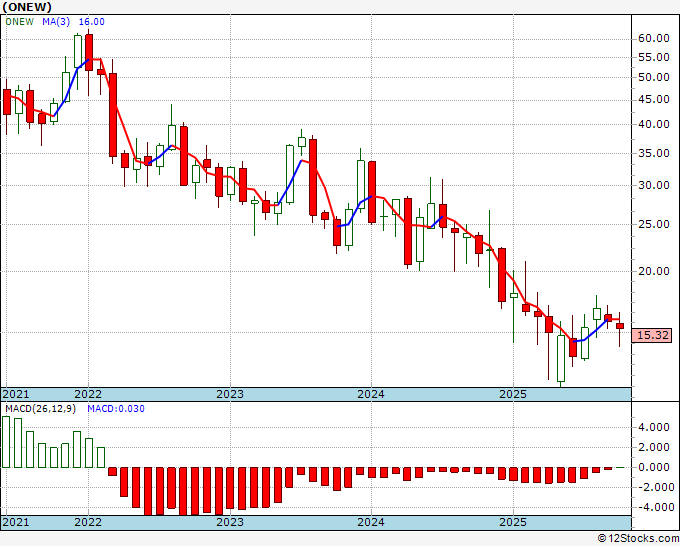Click the 45.00 price axis label
The image size is (680, 546).
click(654, 100)
